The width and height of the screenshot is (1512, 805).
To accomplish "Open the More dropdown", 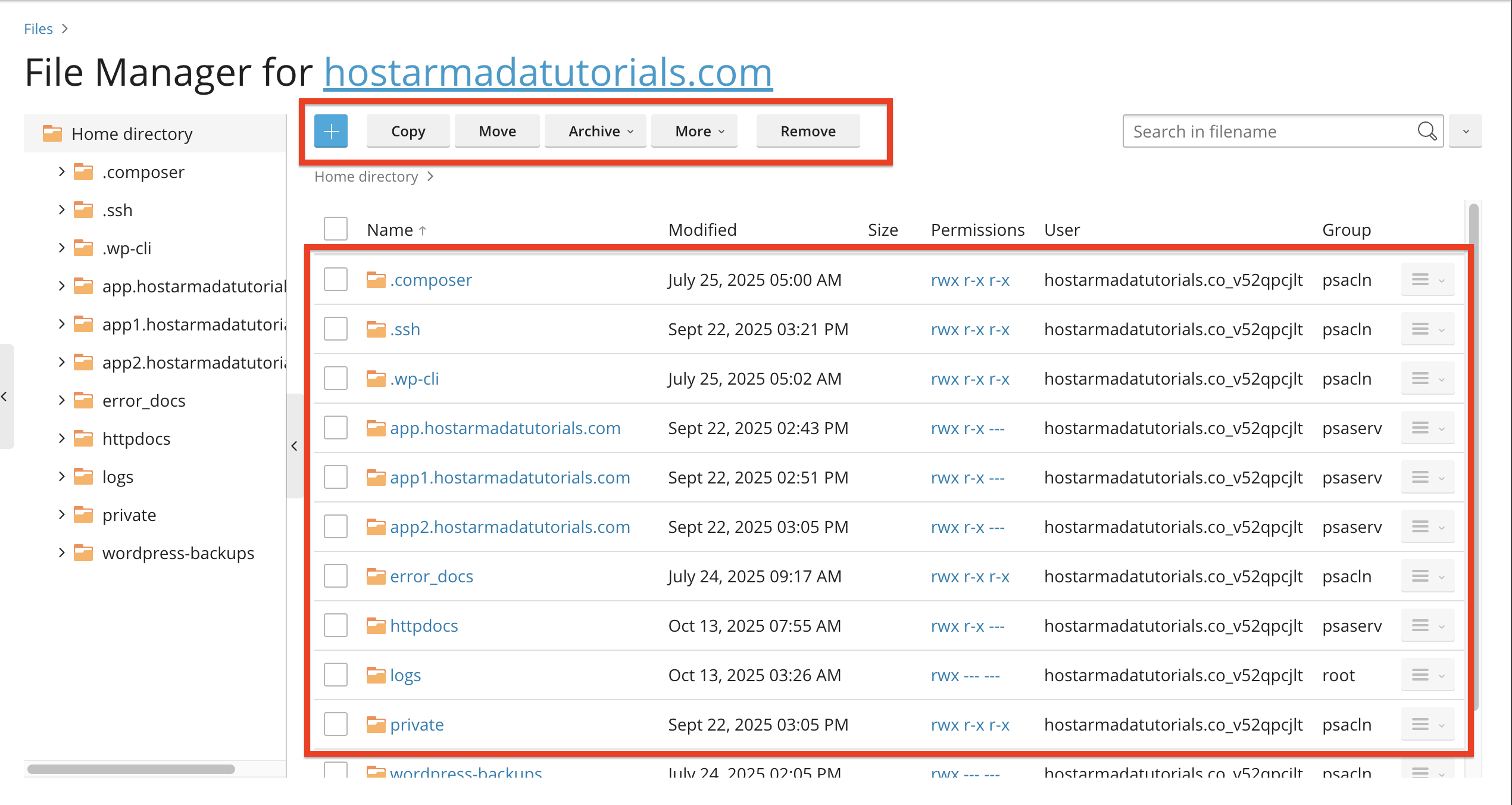I will click(694, 131).
